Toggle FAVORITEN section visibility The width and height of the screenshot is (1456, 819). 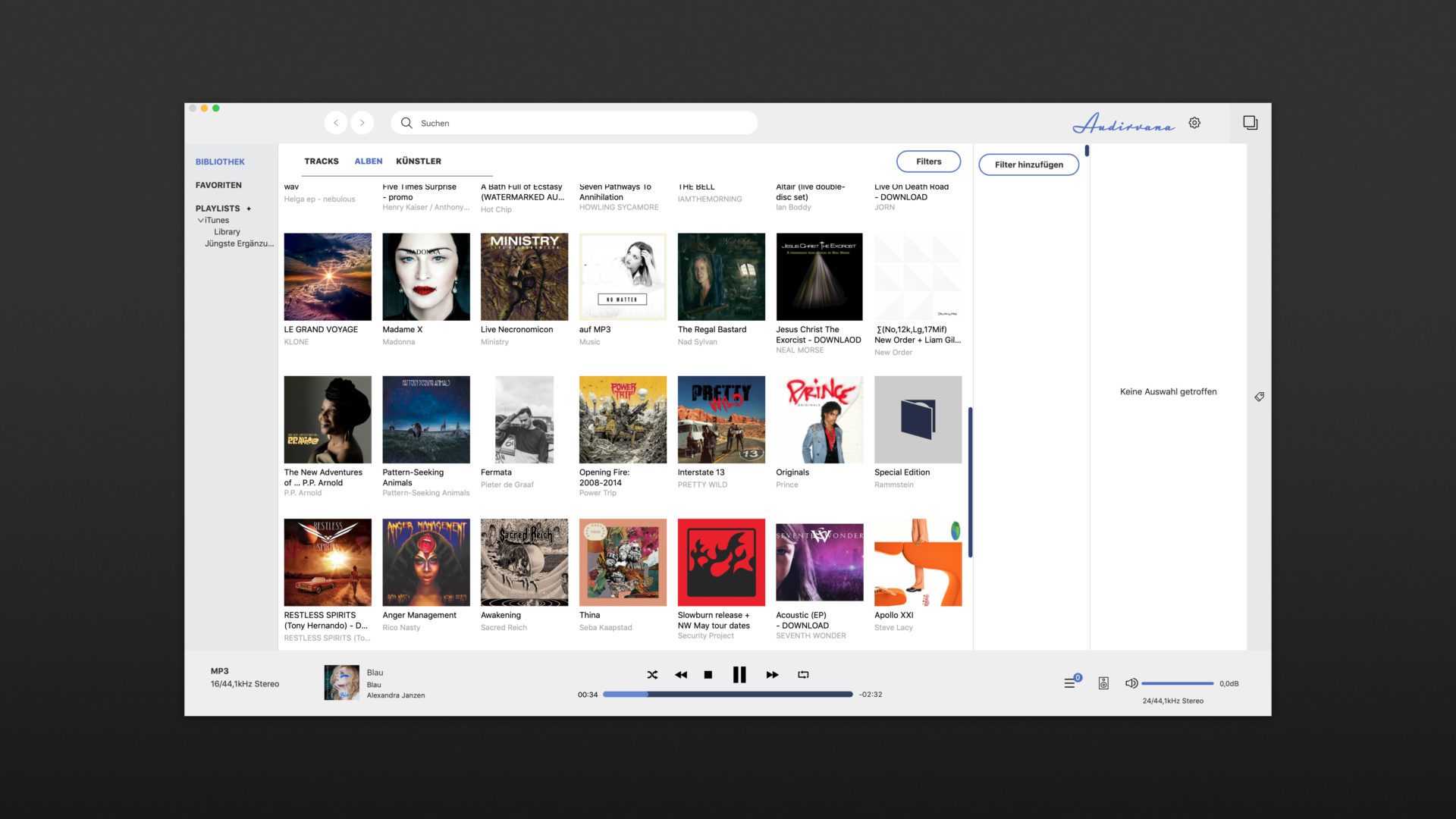tap(218, 185)
